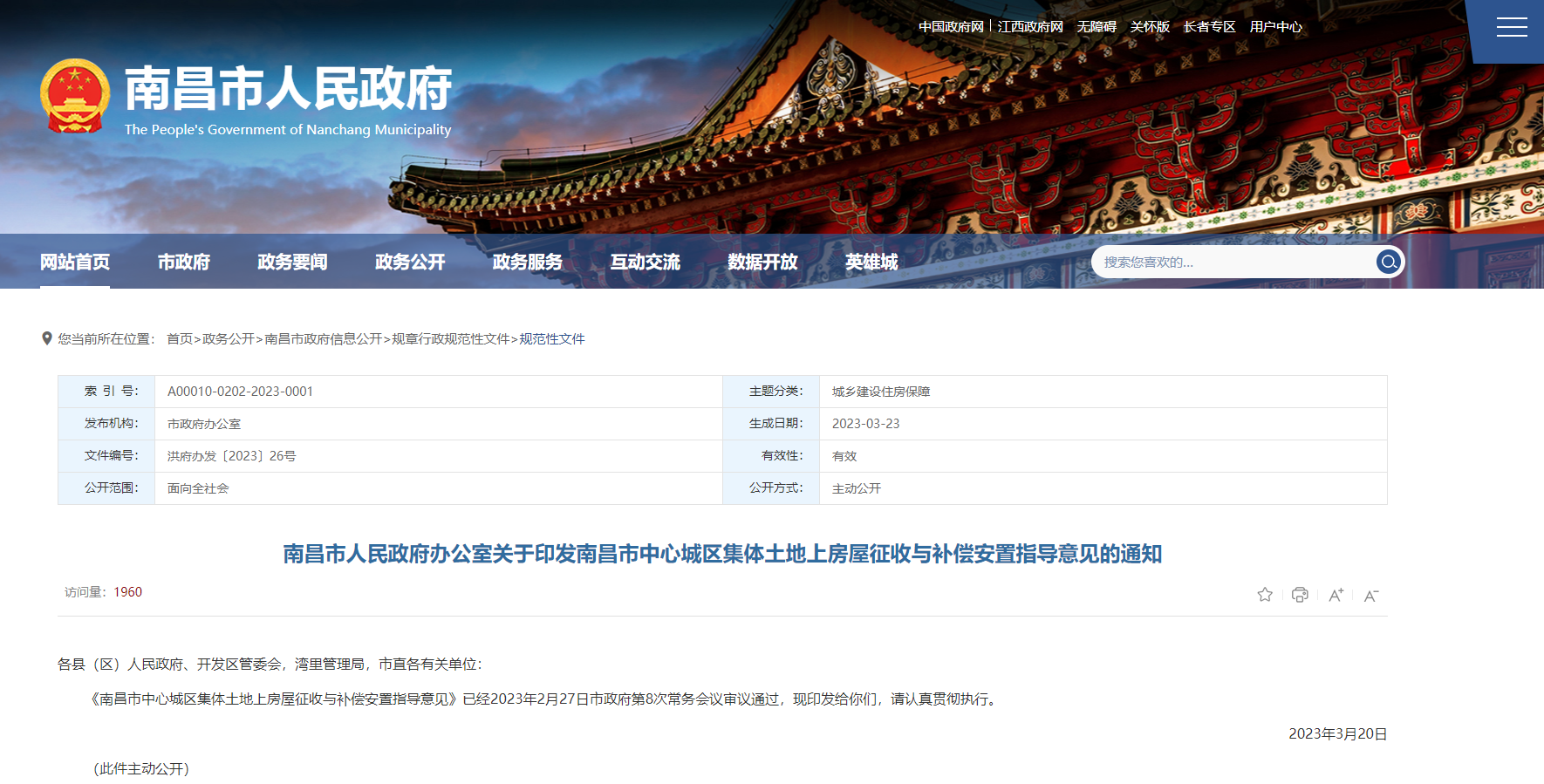Go to 政务要闻 section
The image size is (1544, 784).
(292, 262)
